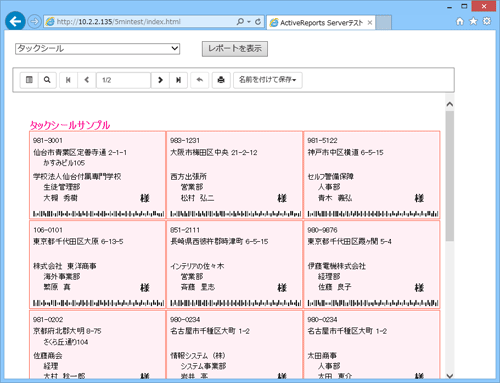
Task: Click the 経理部 department line
Action: (x=329, y=277)
